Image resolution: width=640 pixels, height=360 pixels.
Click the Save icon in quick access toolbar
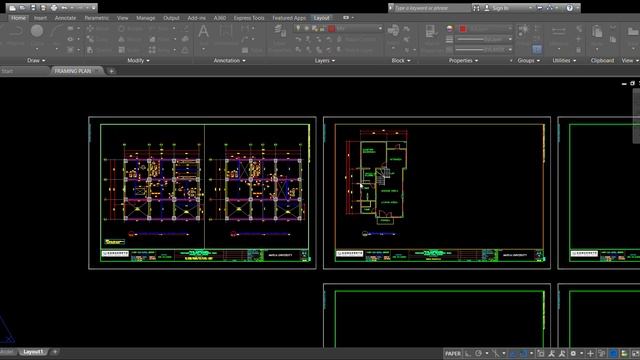coord(33,8)
